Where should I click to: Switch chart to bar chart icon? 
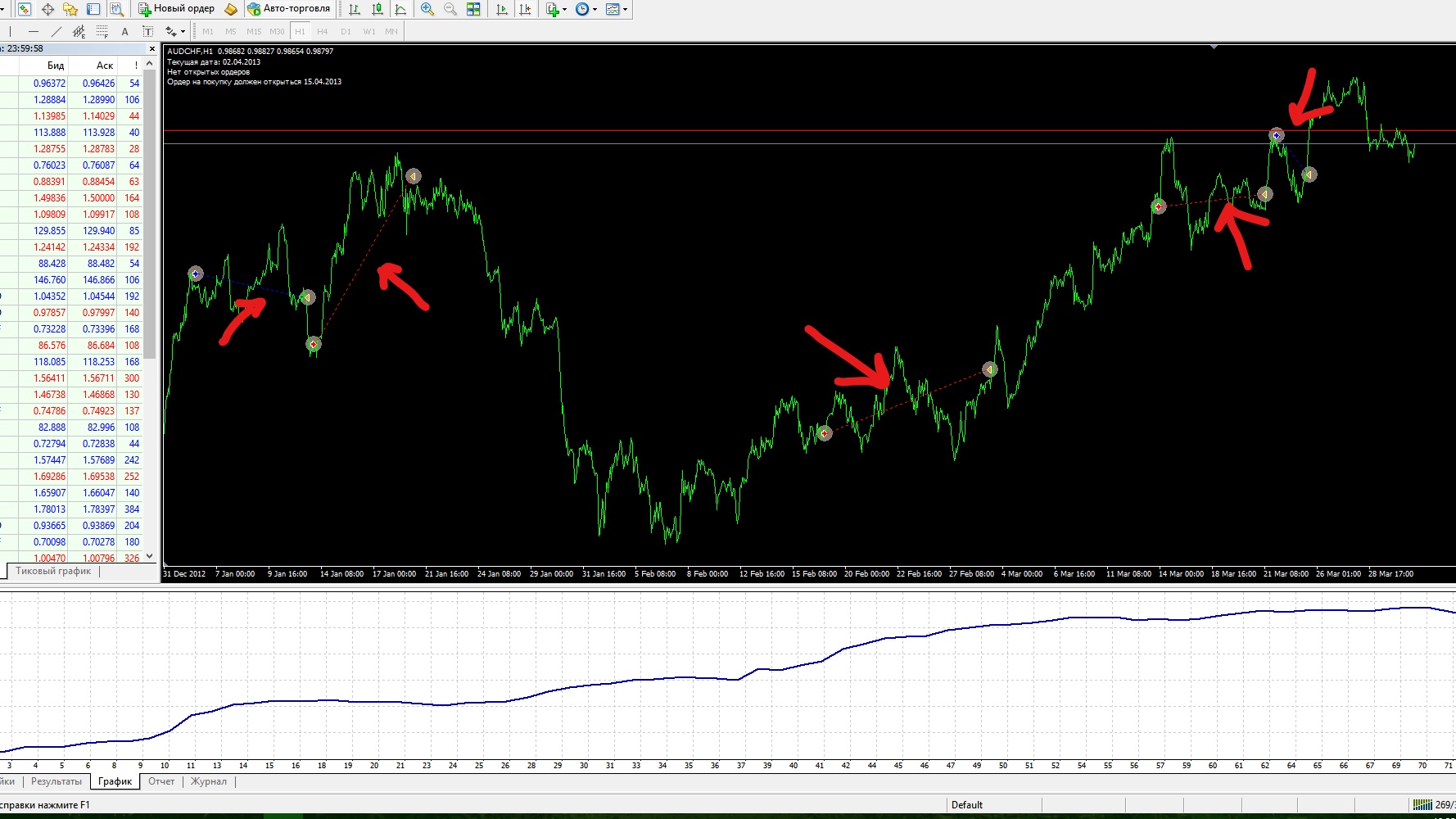click(x=355, y=9)
